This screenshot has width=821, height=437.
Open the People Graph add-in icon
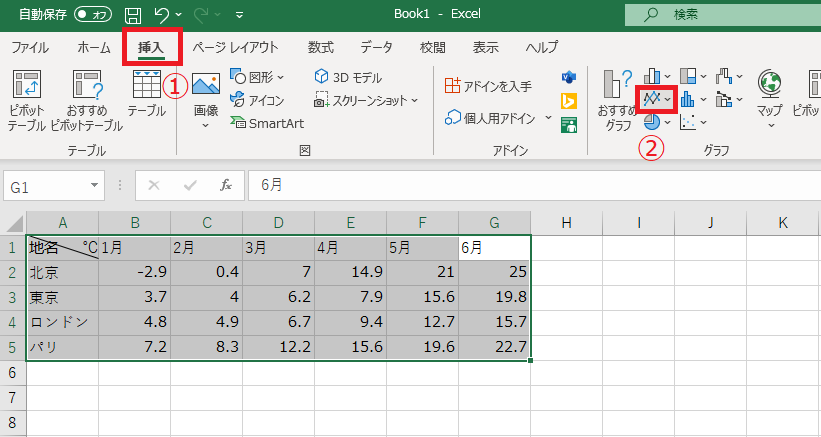[x=569, y=125]
